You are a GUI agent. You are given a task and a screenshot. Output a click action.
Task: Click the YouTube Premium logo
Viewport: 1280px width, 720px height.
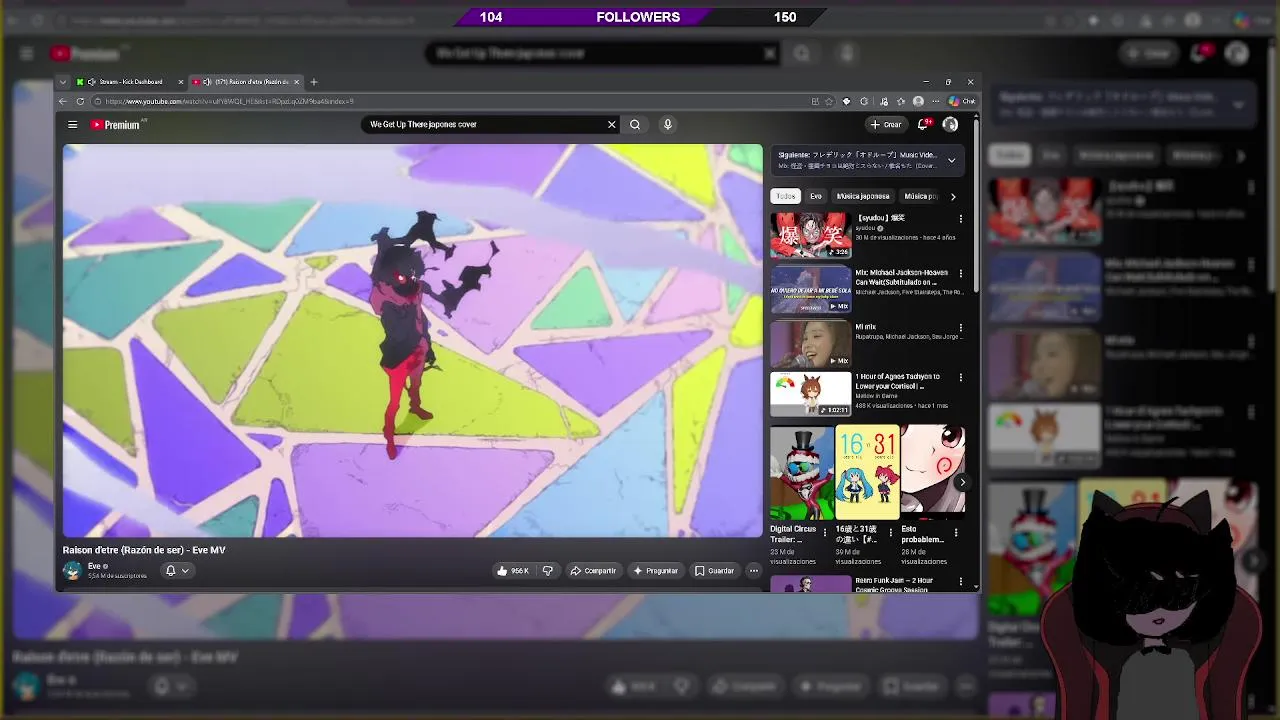click(116, 125)
